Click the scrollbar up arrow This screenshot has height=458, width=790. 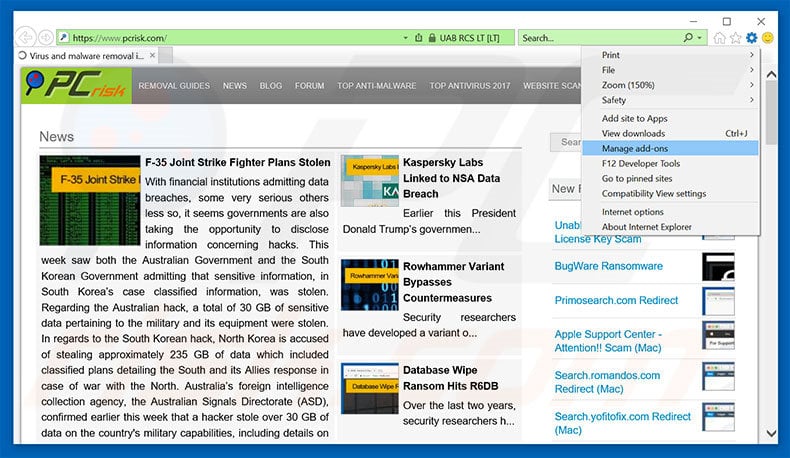[x=771, y=74]
